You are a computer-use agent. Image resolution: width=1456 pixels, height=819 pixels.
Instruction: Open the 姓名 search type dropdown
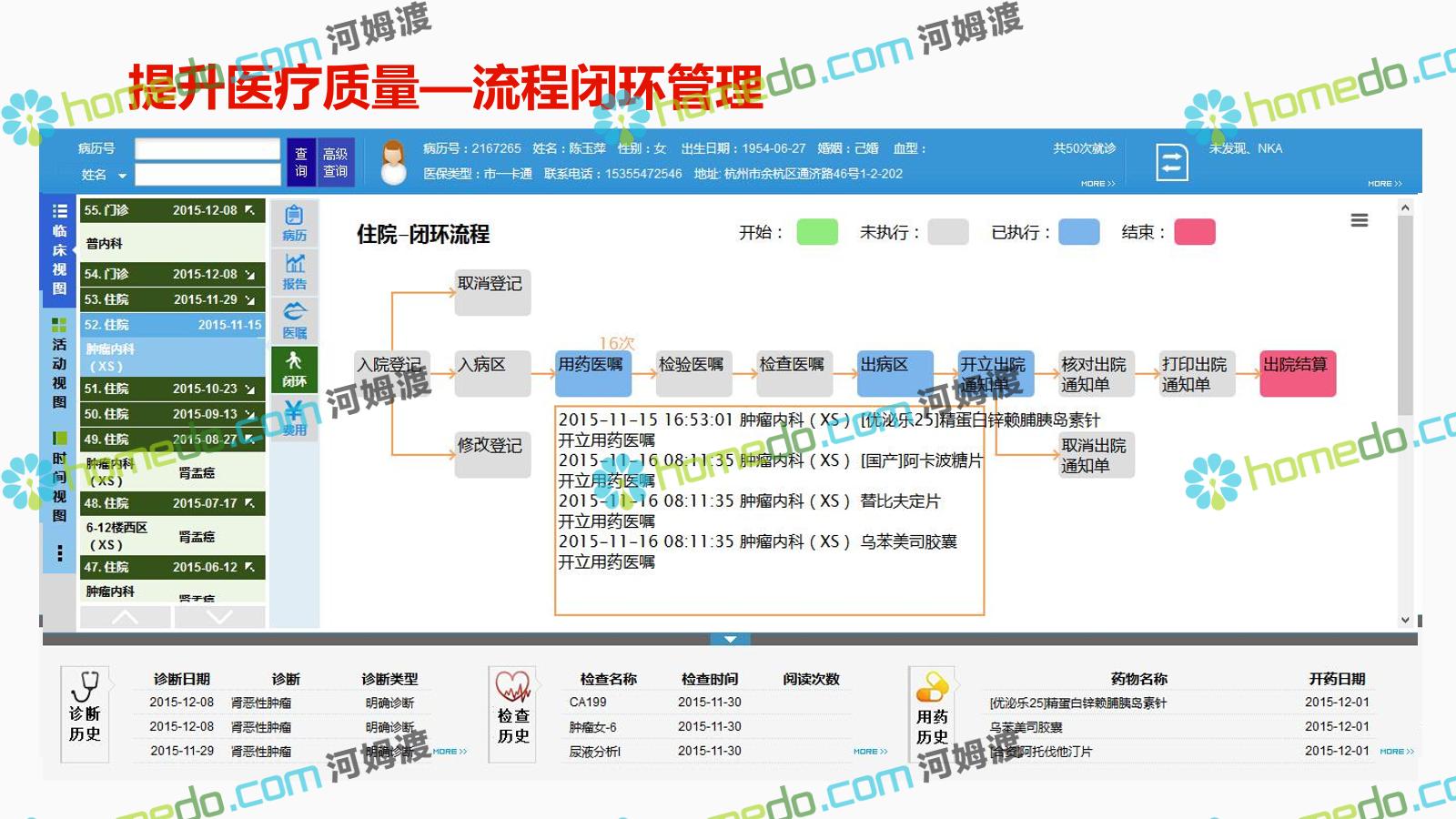point(121,175)
